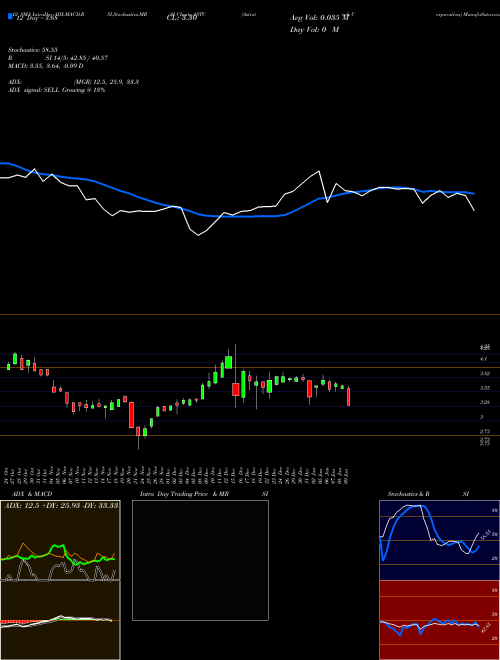The width and height of the screenshot is (500, 660).
Task: Open the ADX indicator chart panel
Action: click(x=60, y=540)
